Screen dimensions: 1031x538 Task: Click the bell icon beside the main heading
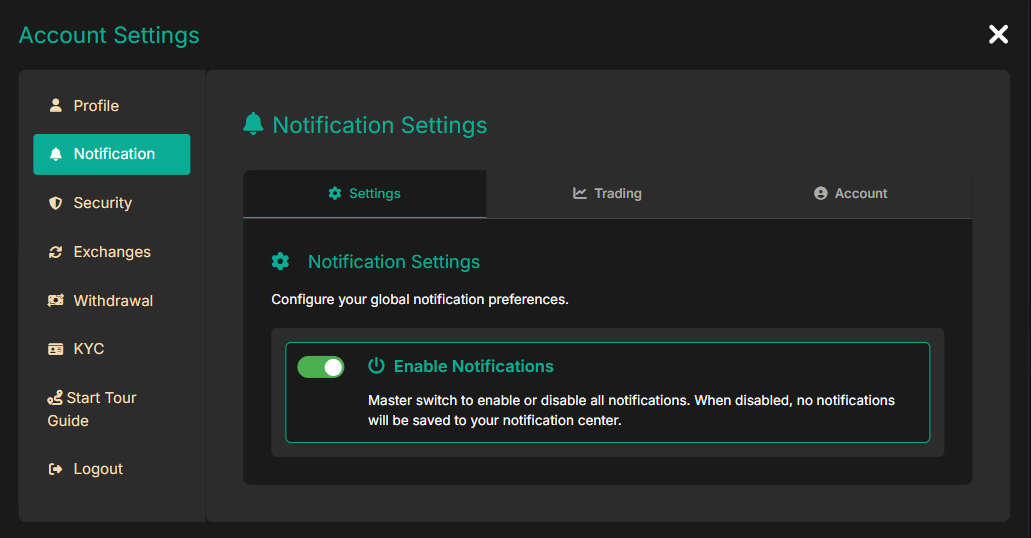tap(253, 124)
